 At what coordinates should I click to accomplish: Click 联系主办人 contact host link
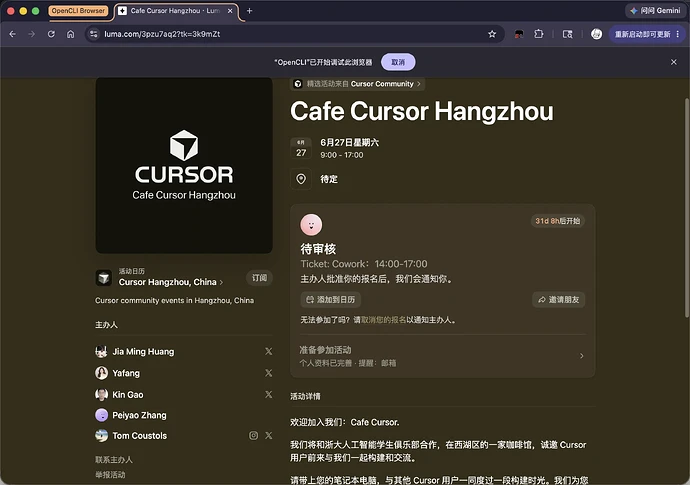[114, 459]
